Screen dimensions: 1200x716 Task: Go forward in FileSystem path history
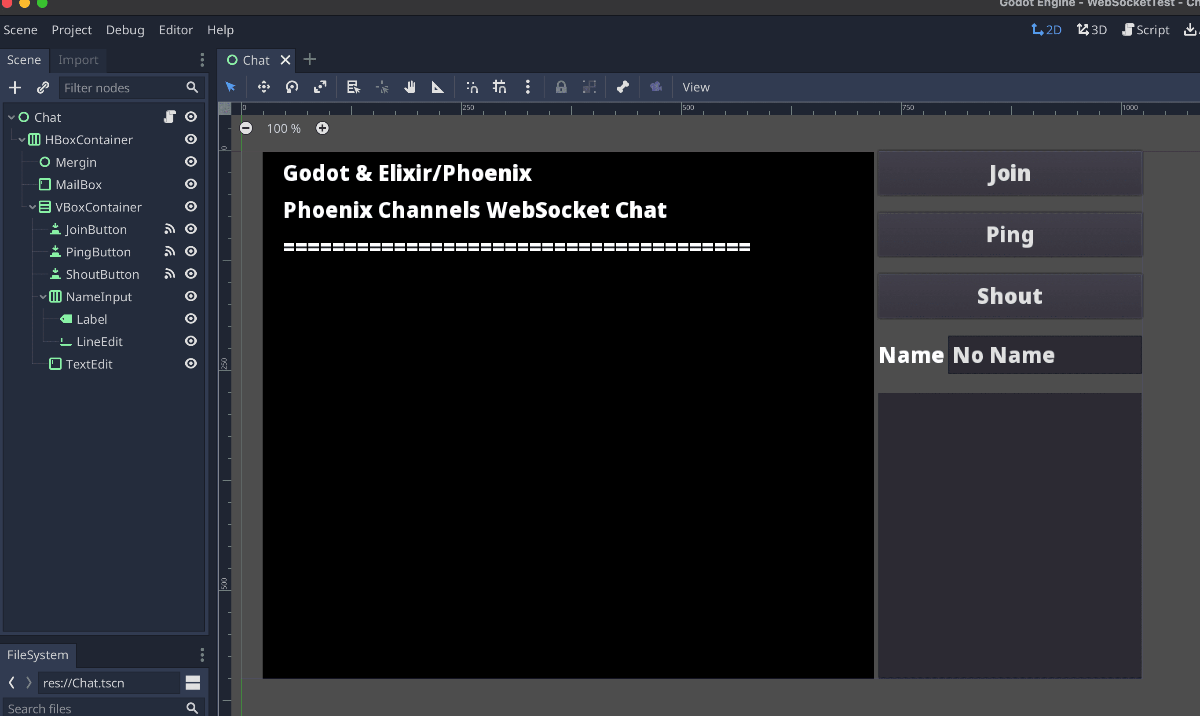click(x=28, y=683)
